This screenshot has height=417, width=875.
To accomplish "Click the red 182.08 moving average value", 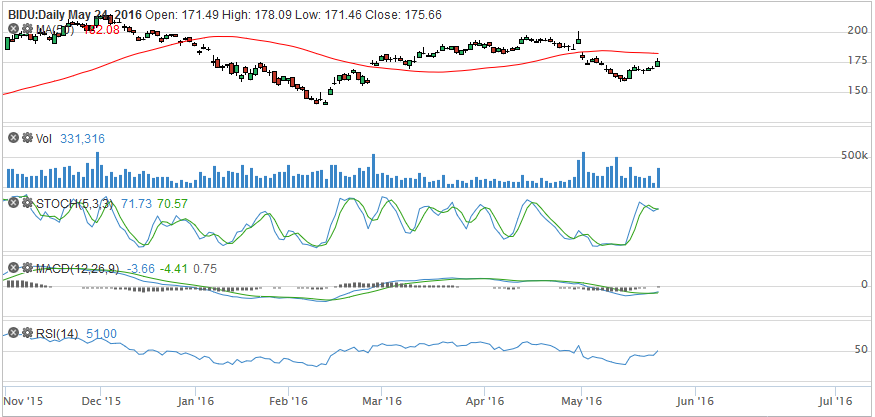I will pos(101,30).
